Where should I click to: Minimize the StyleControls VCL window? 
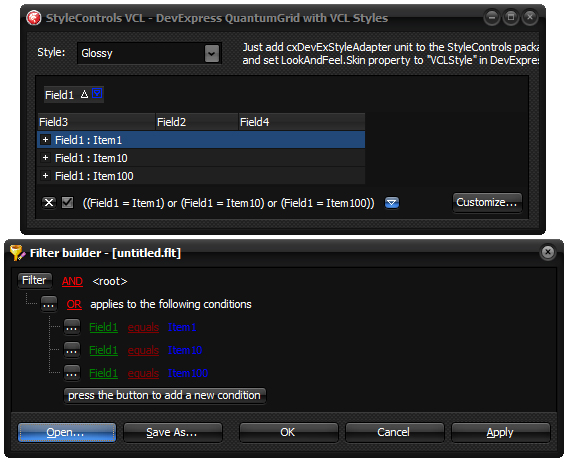pos(492,17)
